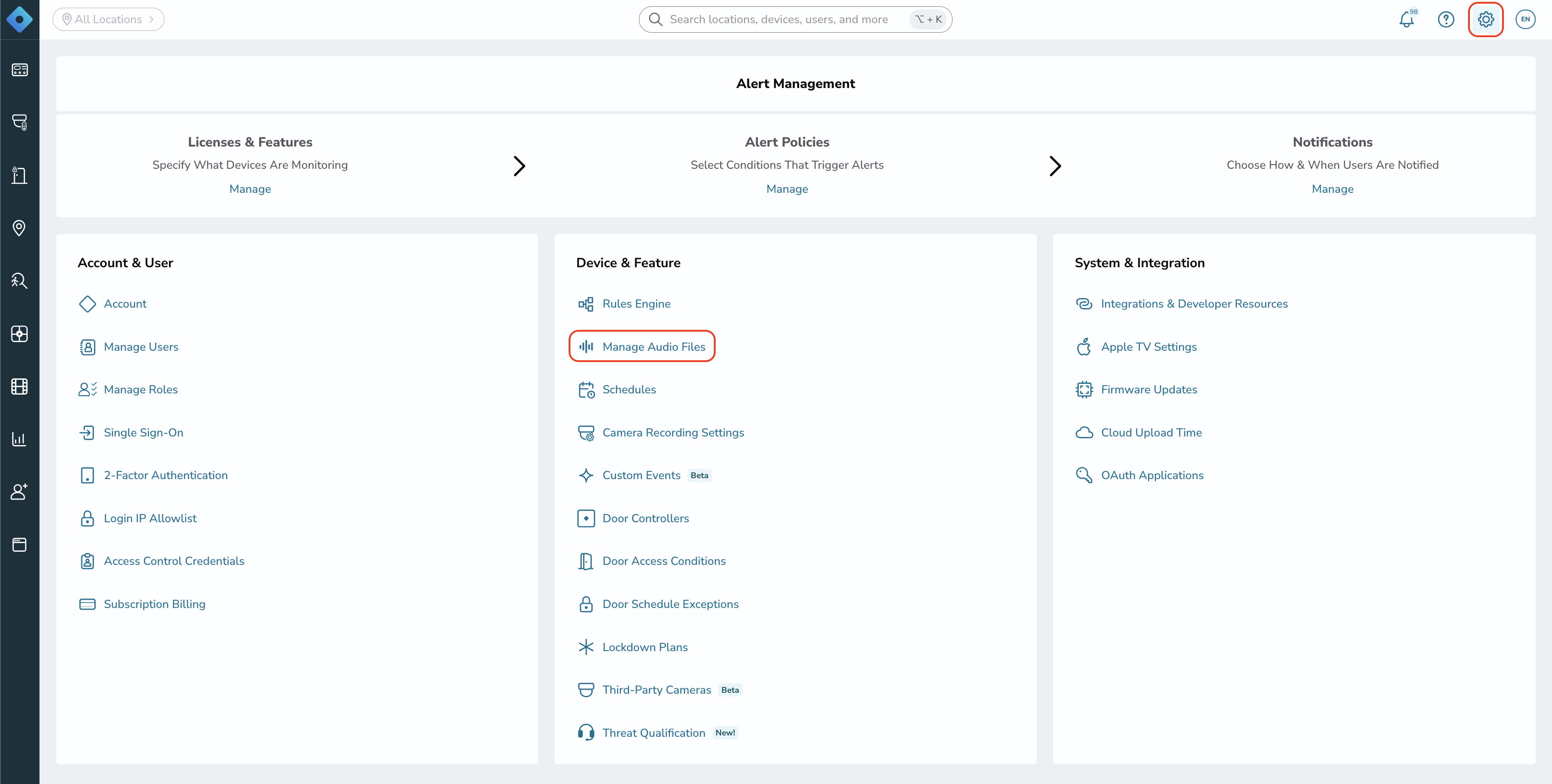
Task: Click the Rules Engine icon
Action: pos(585,304)
